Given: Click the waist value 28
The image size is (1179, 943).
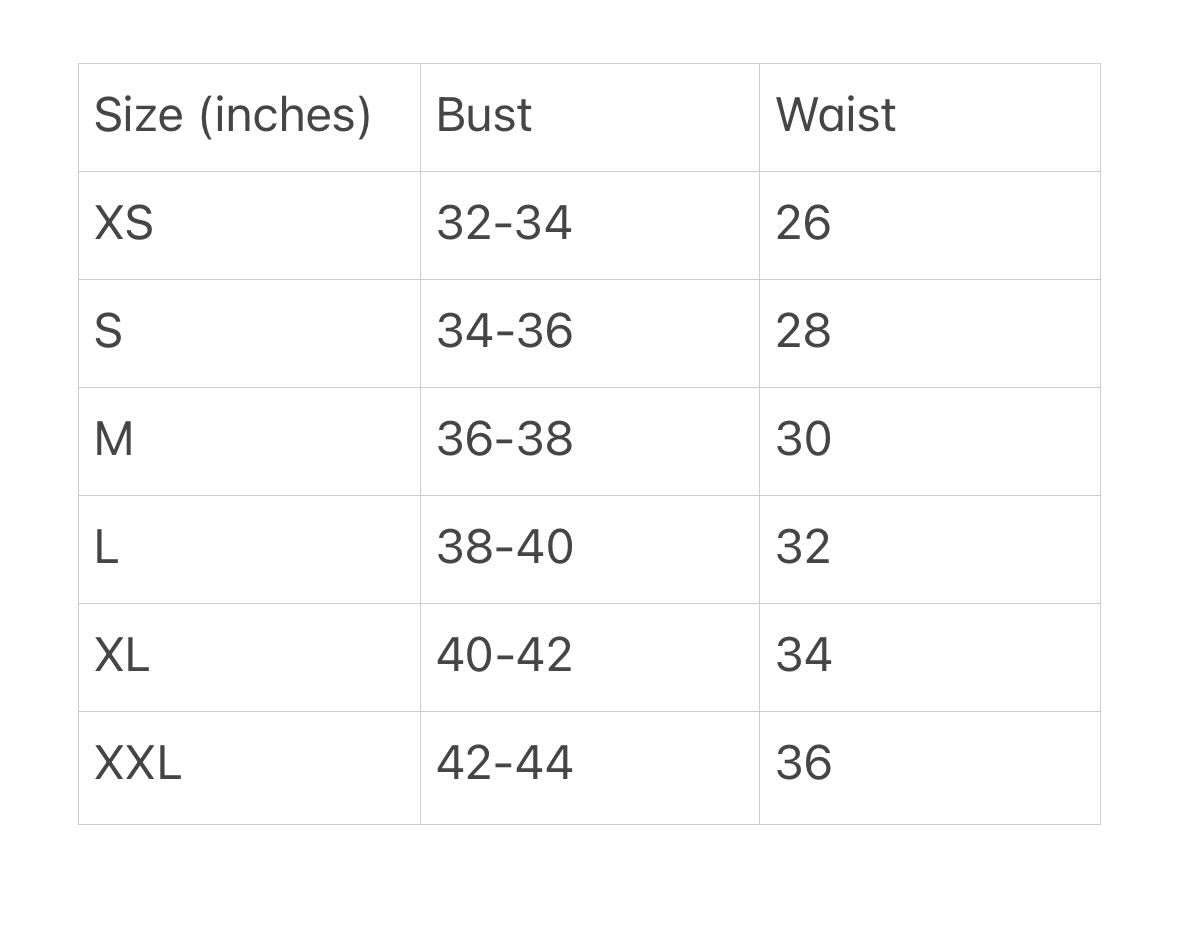Looking at the screenshot, I should pyautogui.click(x=803, y=331).
